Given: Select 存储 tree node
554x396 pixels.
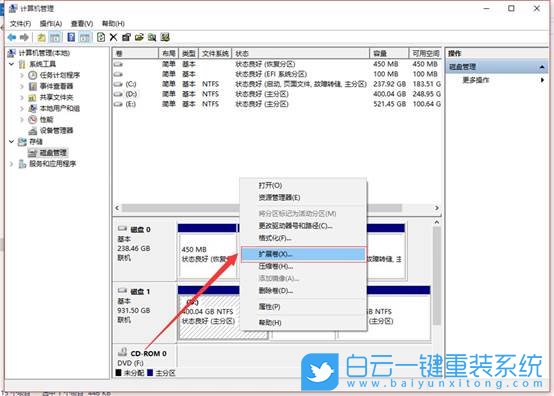Looking at the screenshot, I should (x=36, y=142).
